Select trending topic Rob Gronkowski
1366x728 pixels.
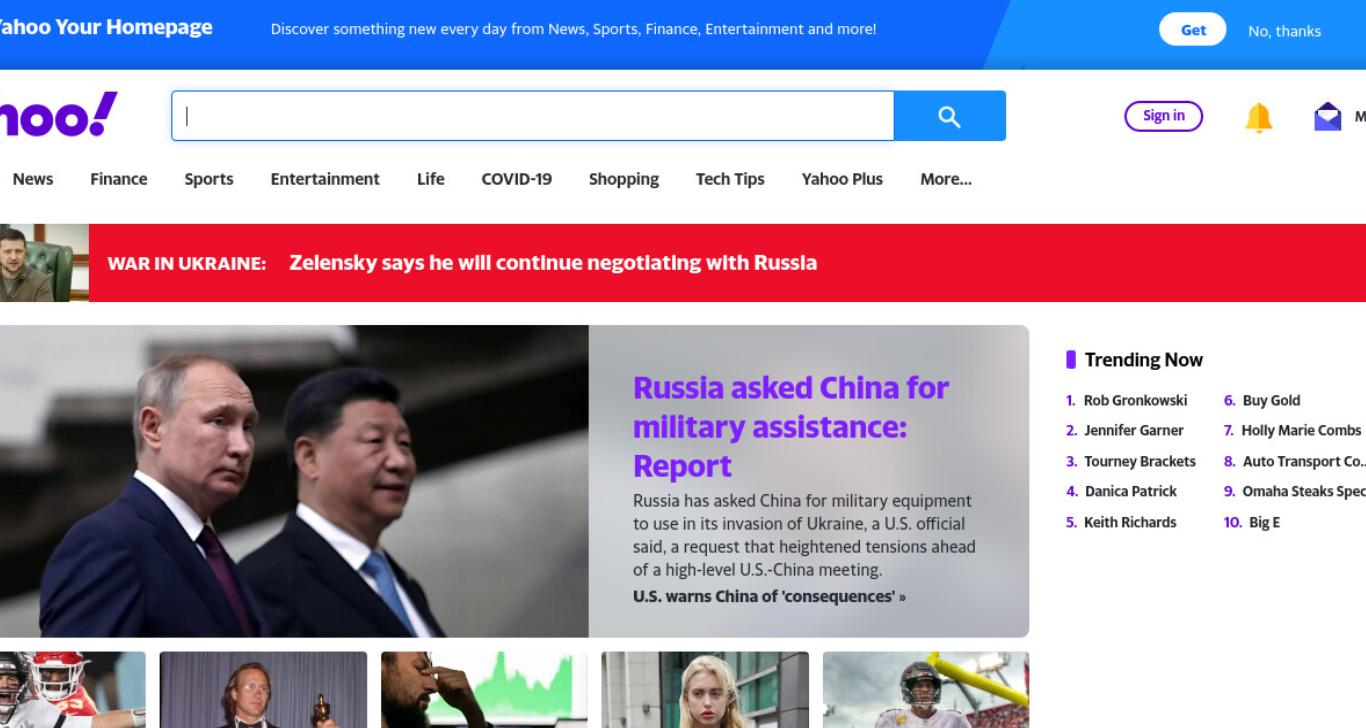click(x=1135, y=400)
